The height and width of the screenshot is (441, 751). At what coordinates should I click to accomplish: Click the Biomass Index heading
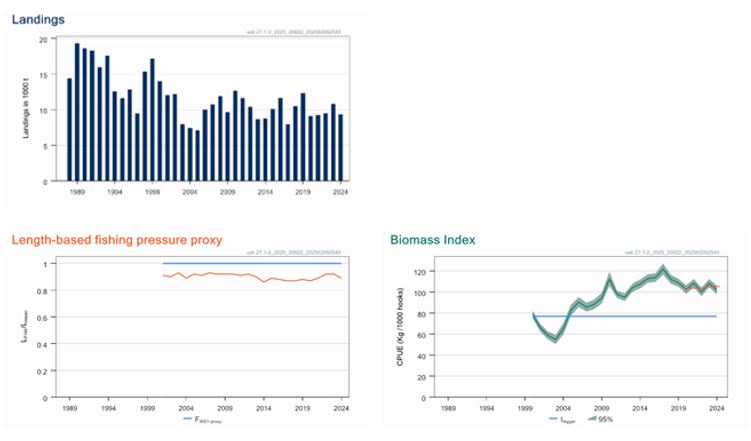tap(433, 240)
